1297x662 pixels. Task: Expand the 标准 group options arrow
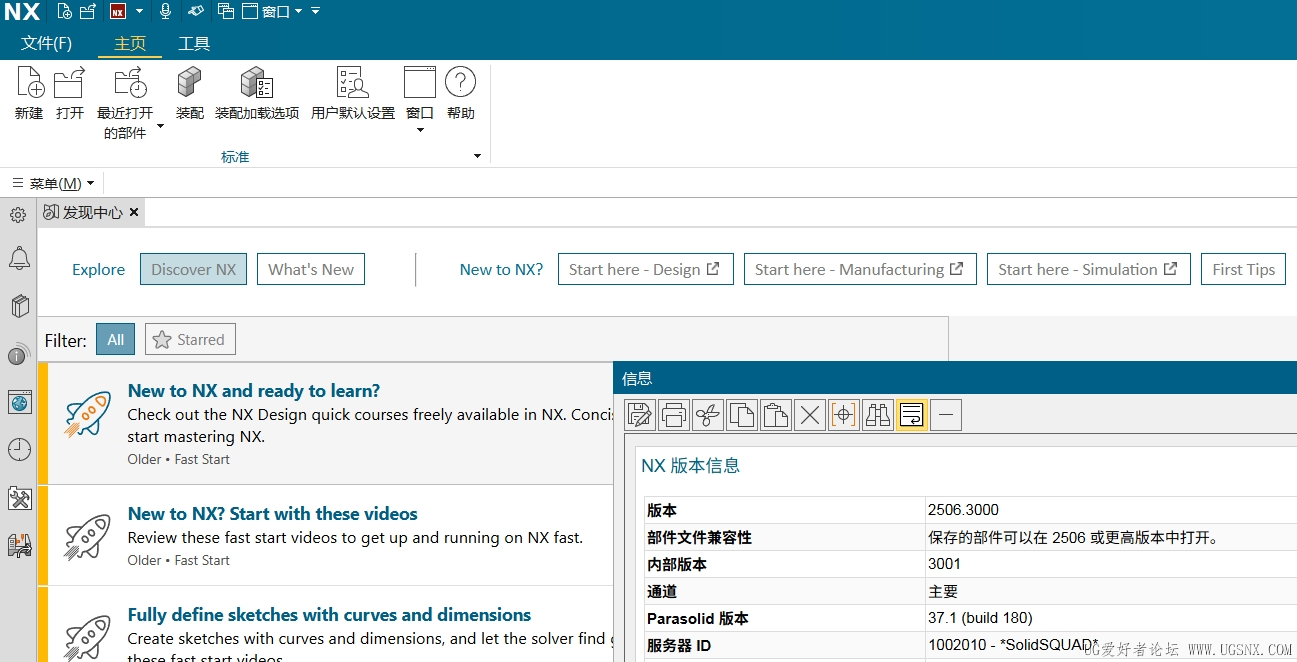[x=477, y=156]
